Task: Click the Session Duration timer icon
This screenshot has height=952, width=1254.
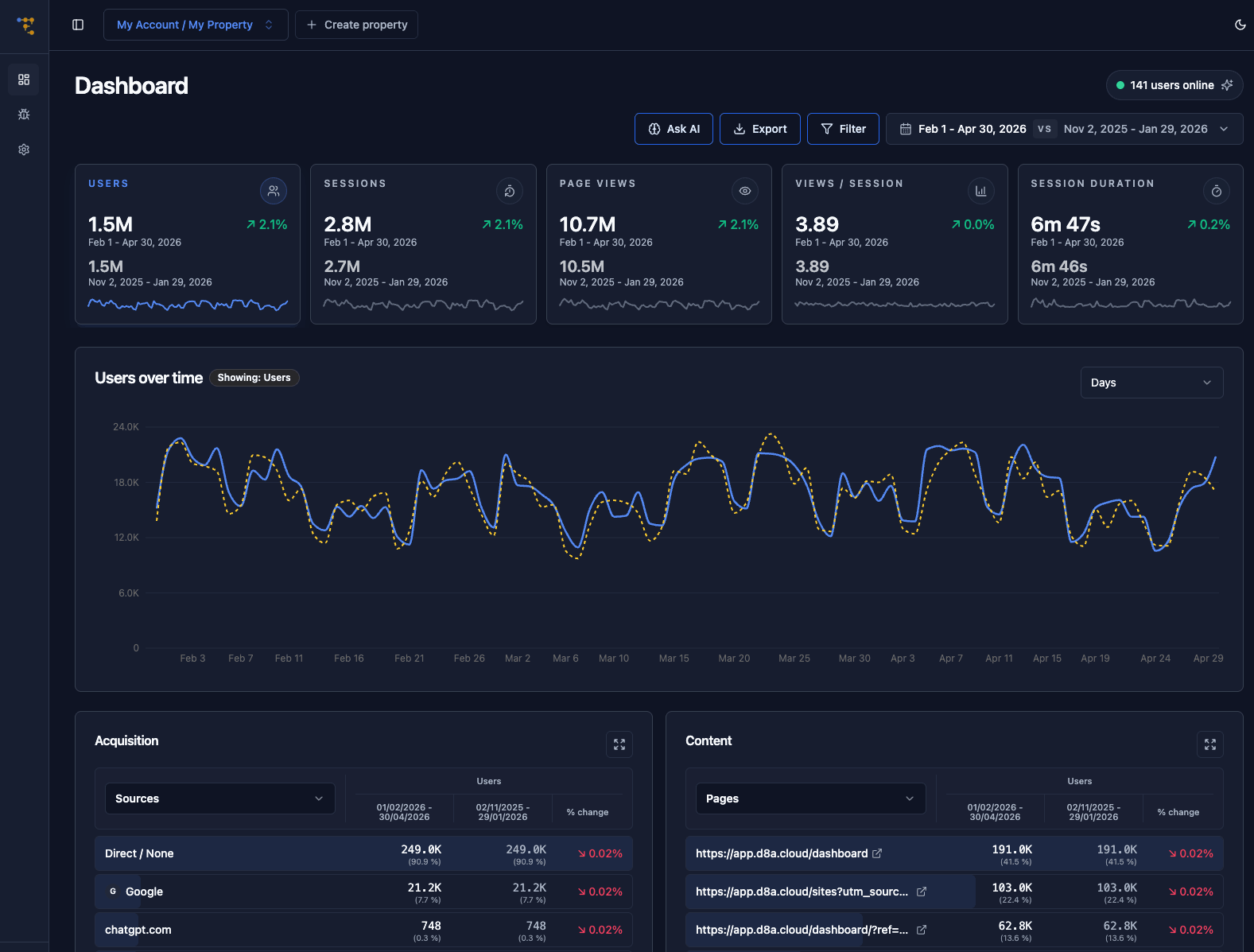Action: coord(1217,191)
